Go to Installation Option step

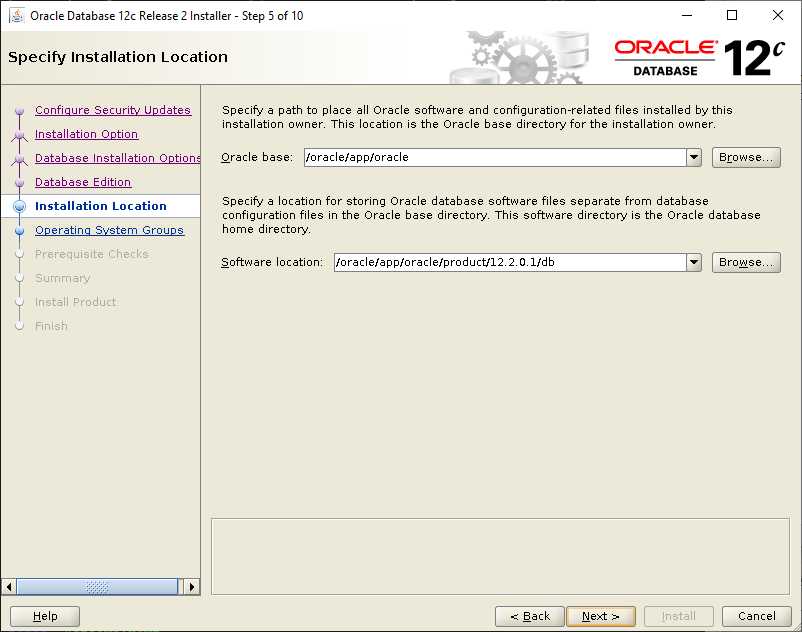point(86,134)
